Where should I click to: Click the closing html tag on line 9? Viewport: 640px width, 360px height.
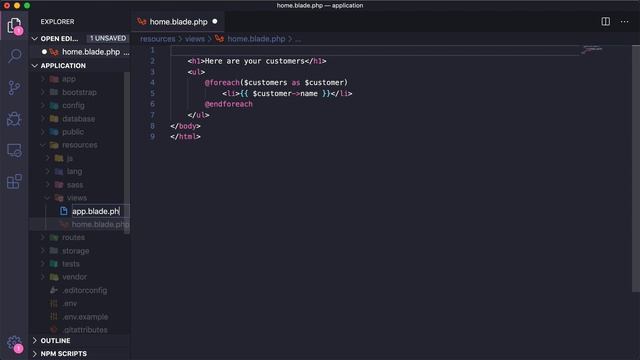(185, 137)
